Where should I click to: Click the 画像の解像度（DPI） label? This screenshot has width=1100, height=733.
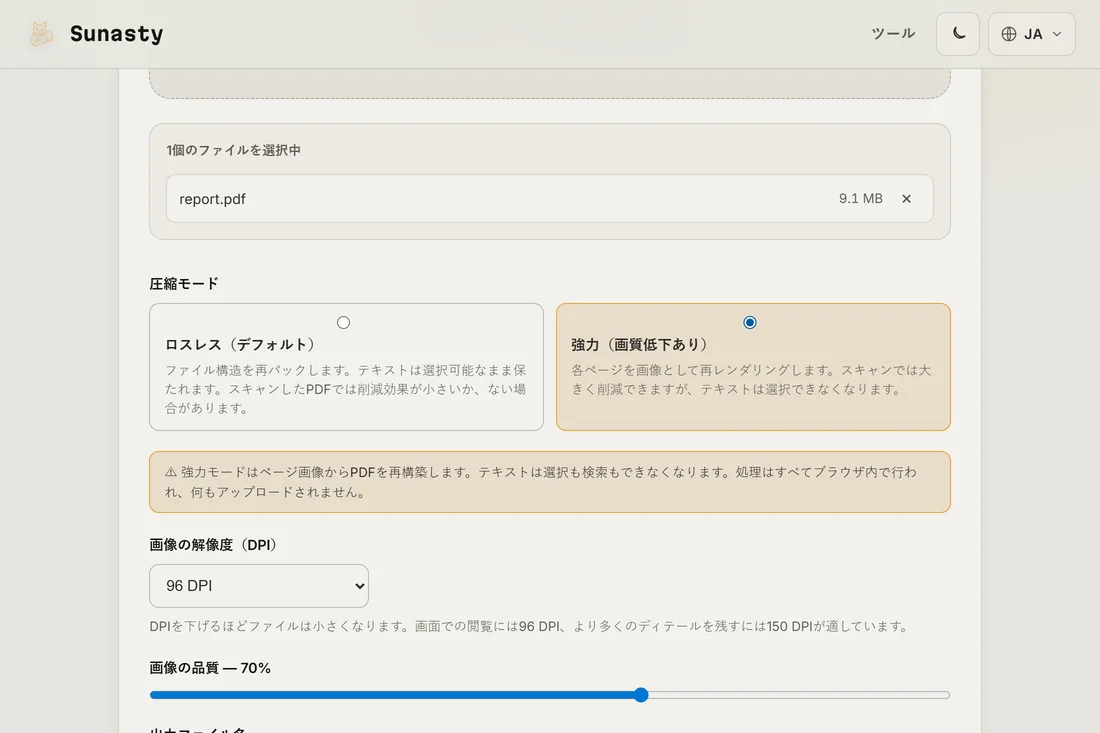pyautogui.click(x=215, y=545)
